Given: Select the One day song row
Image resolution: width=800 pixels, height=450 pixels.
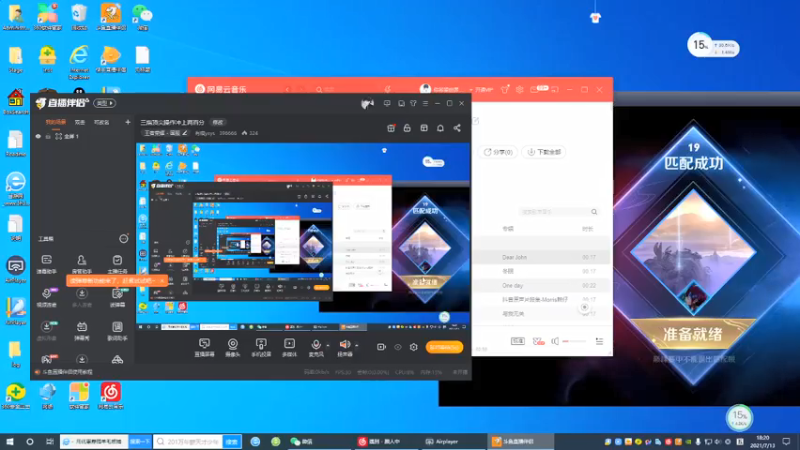Looking at the screenshot, I should click(541, 286).
